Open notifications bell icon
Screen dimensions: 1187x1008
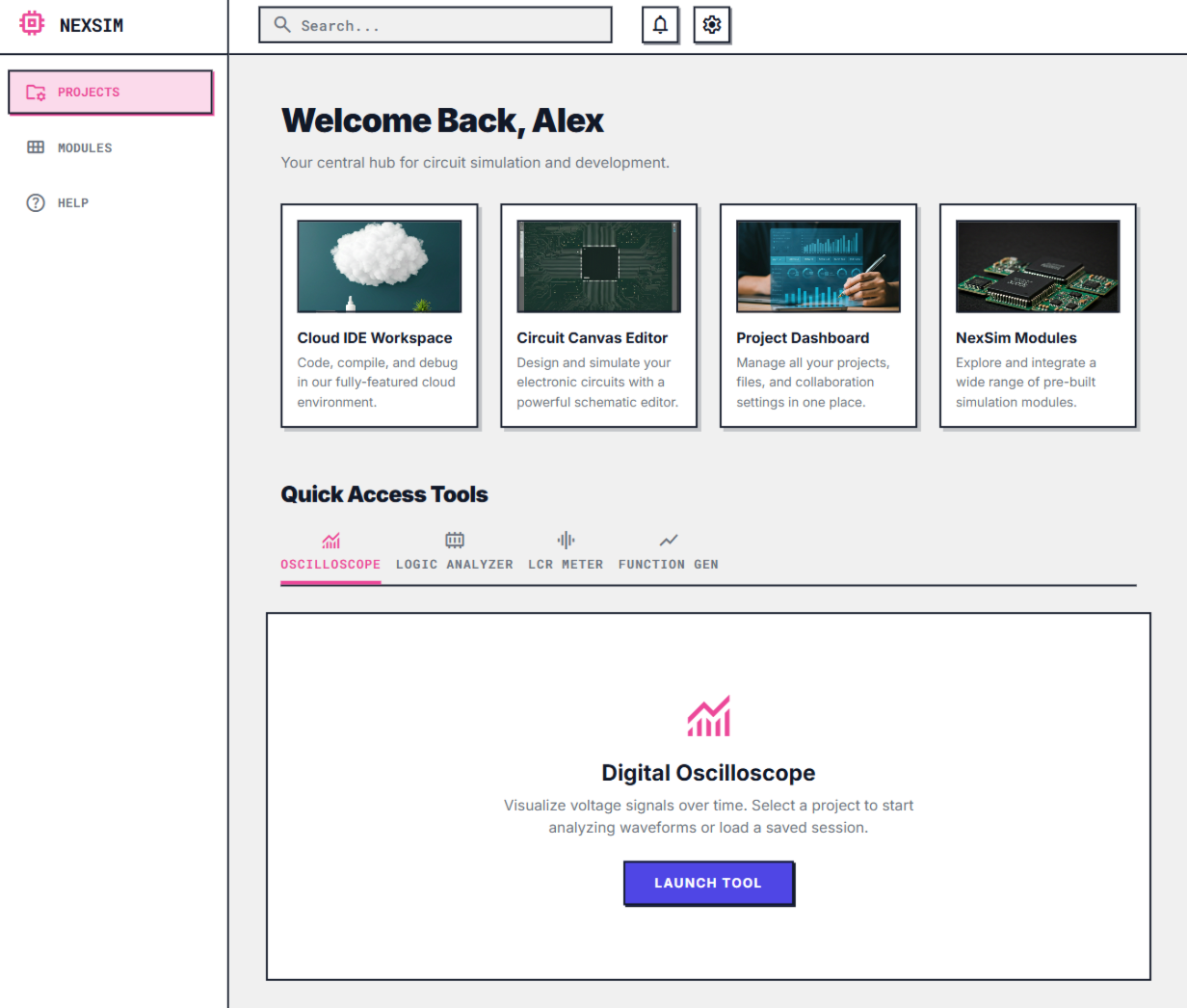pyautogui.click(x=660, y=25)
